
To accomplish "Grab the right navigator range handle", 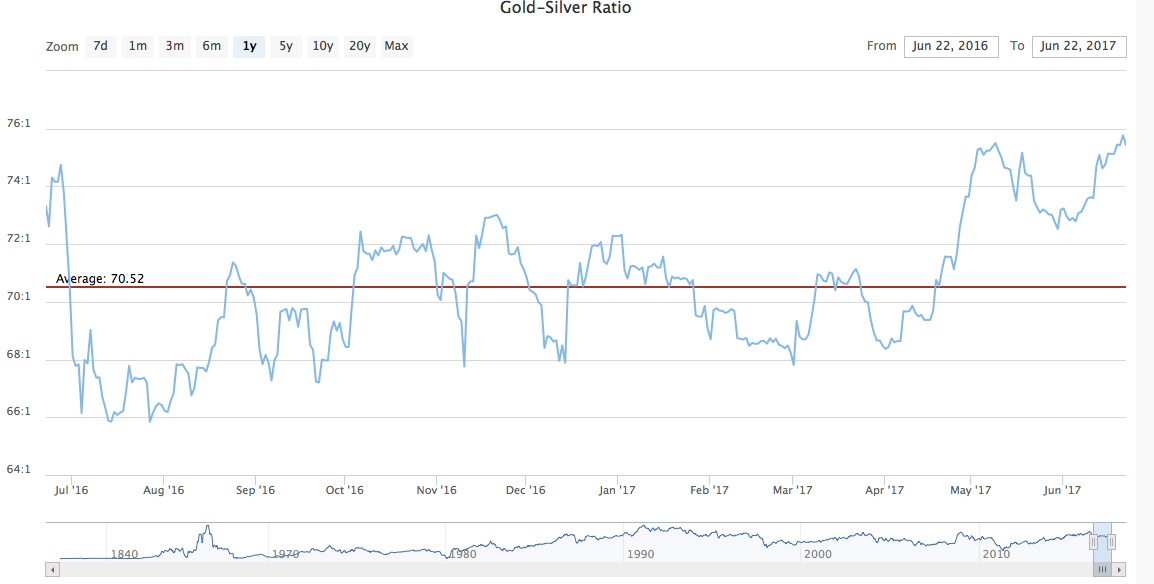I will tap(1111, 542).
